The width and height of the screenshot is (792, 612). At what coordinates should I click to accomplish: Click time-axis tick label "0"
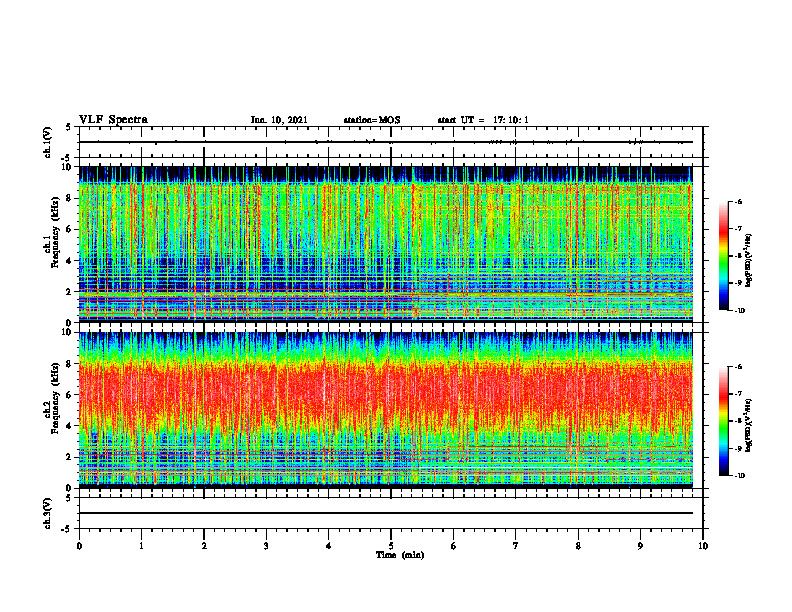coord(79,546)
